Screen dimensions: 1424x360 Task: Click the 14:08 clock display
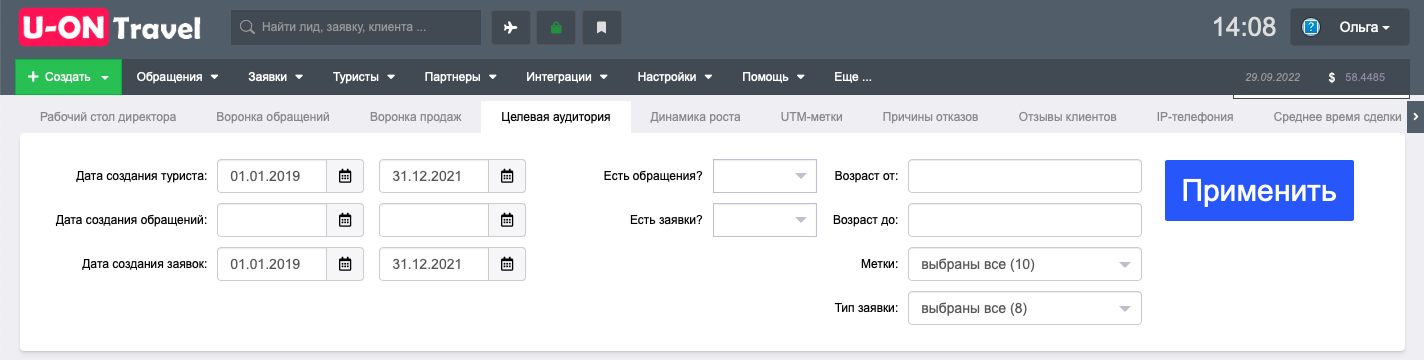(1244, 28)
